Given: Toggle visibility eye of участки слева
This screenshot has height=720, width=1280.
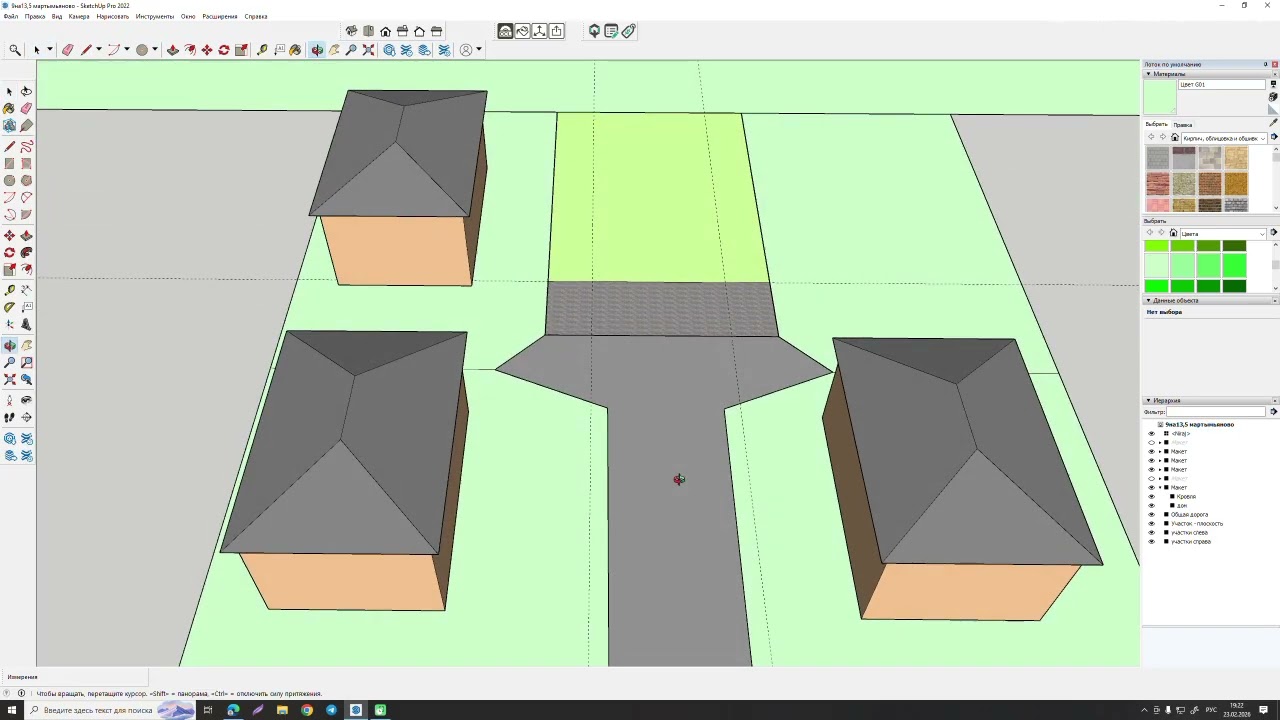Looking at the screenshot, I should 1152,533.
